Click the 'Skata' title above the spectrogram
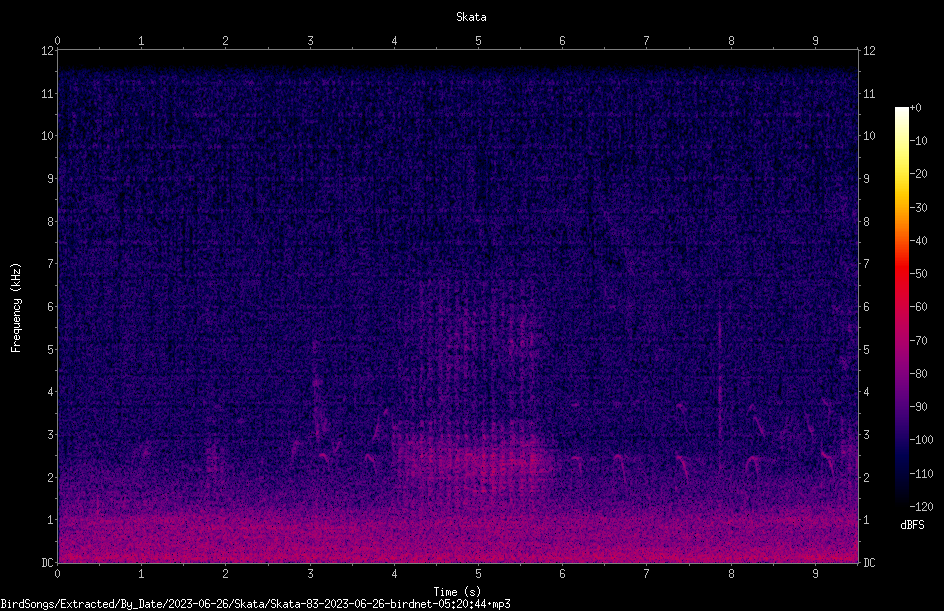944x611 pixels. coord(471,17)
